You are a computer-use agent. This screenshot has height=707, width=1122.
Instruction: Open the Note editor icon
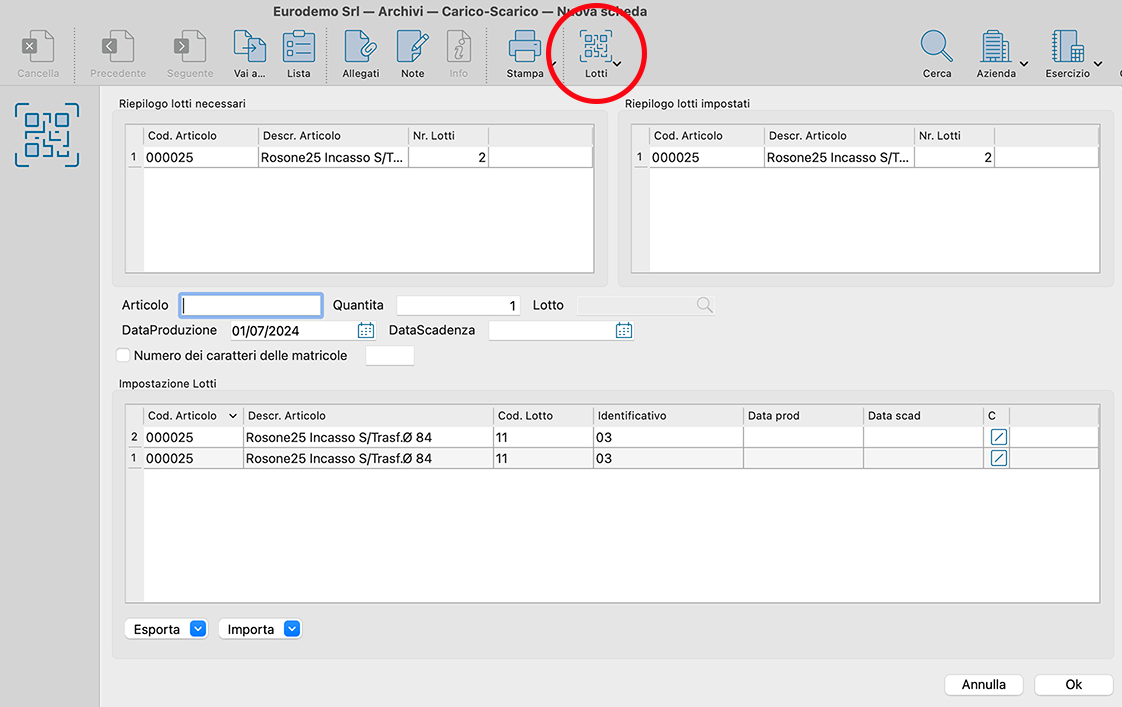[412, 48]
